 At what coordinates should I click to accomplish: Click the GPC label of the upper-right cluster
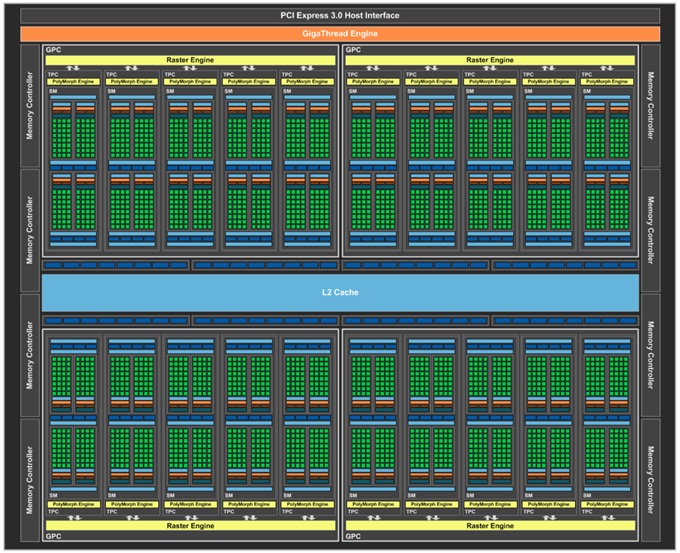pyautogui.click(x=353, y=50)
